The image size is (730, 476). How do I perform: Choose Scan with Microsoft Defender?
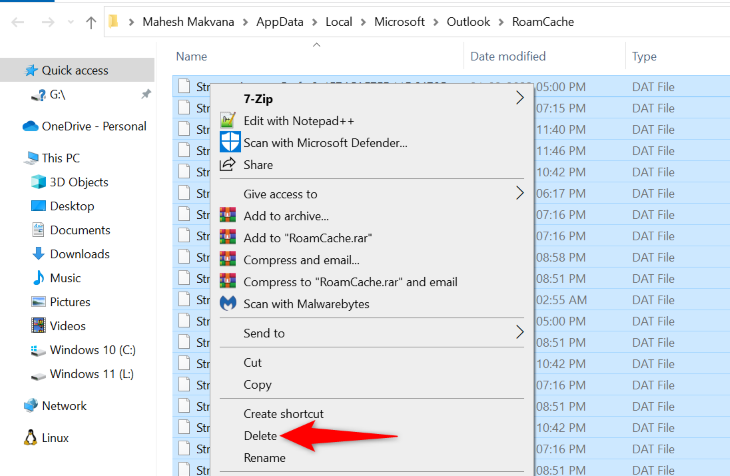click(372, 143)
